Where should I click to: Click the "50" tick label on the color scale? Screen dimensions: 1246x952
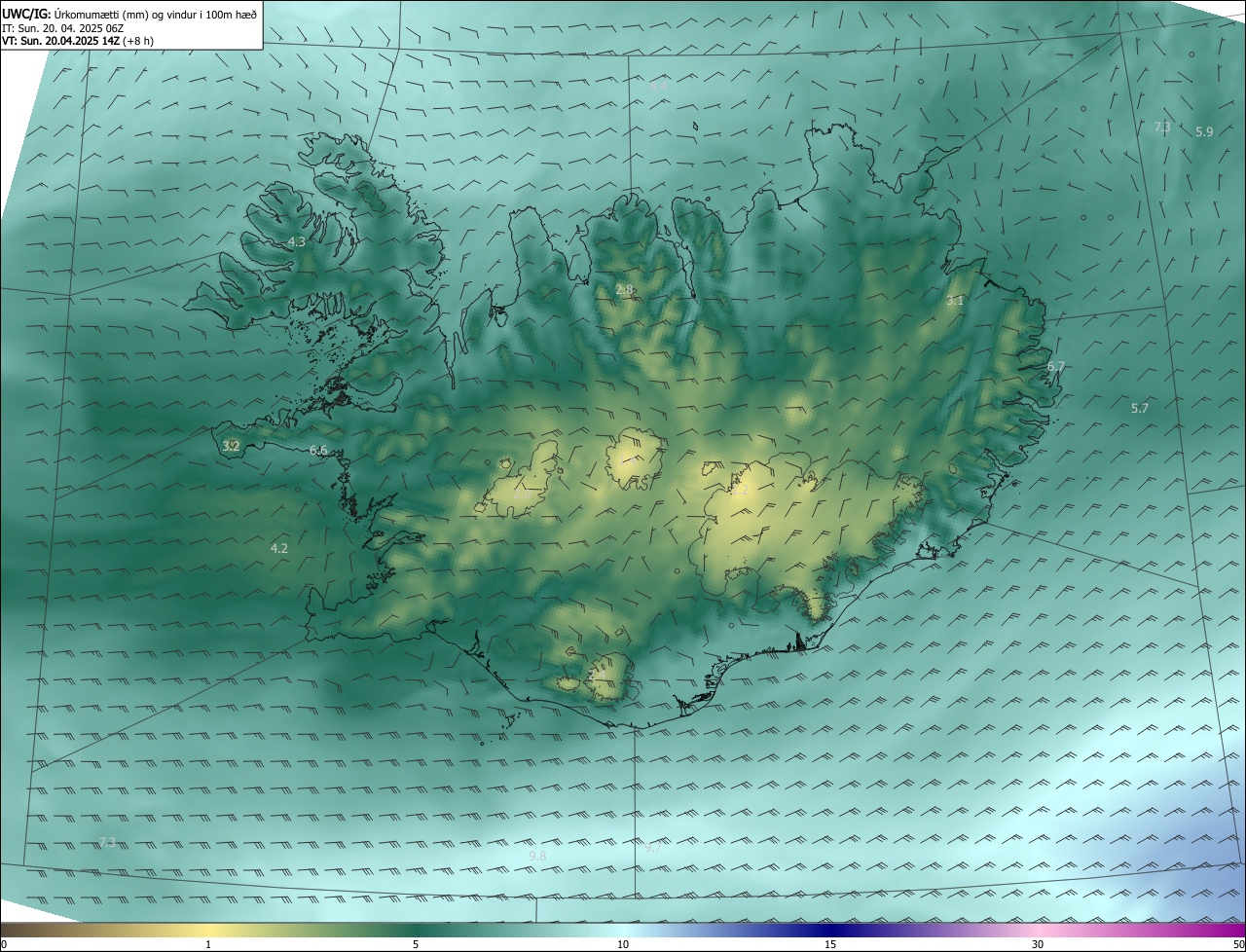(1238, 944)
